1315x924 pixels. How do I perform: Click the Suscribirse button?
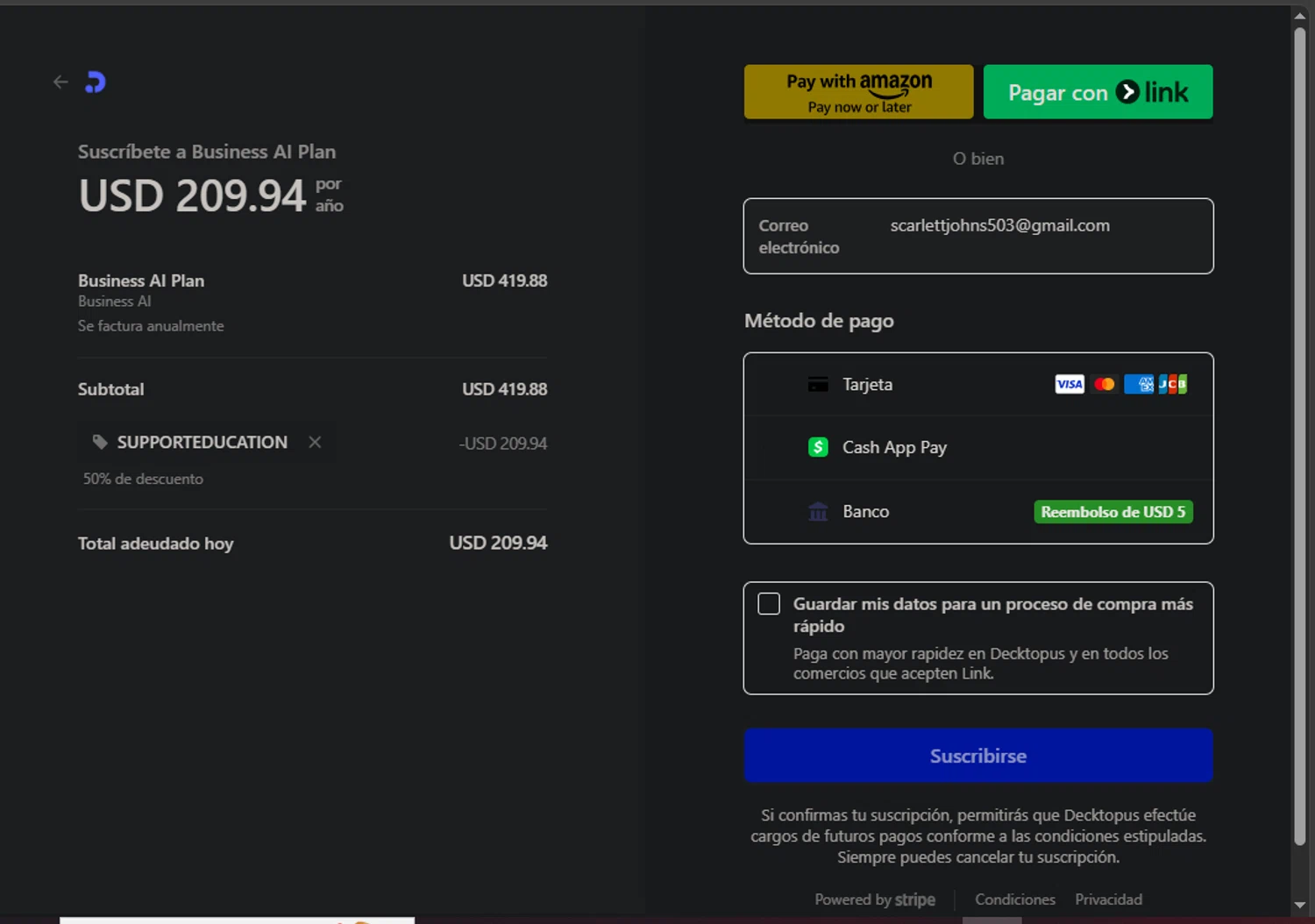(x=978, y=756)
